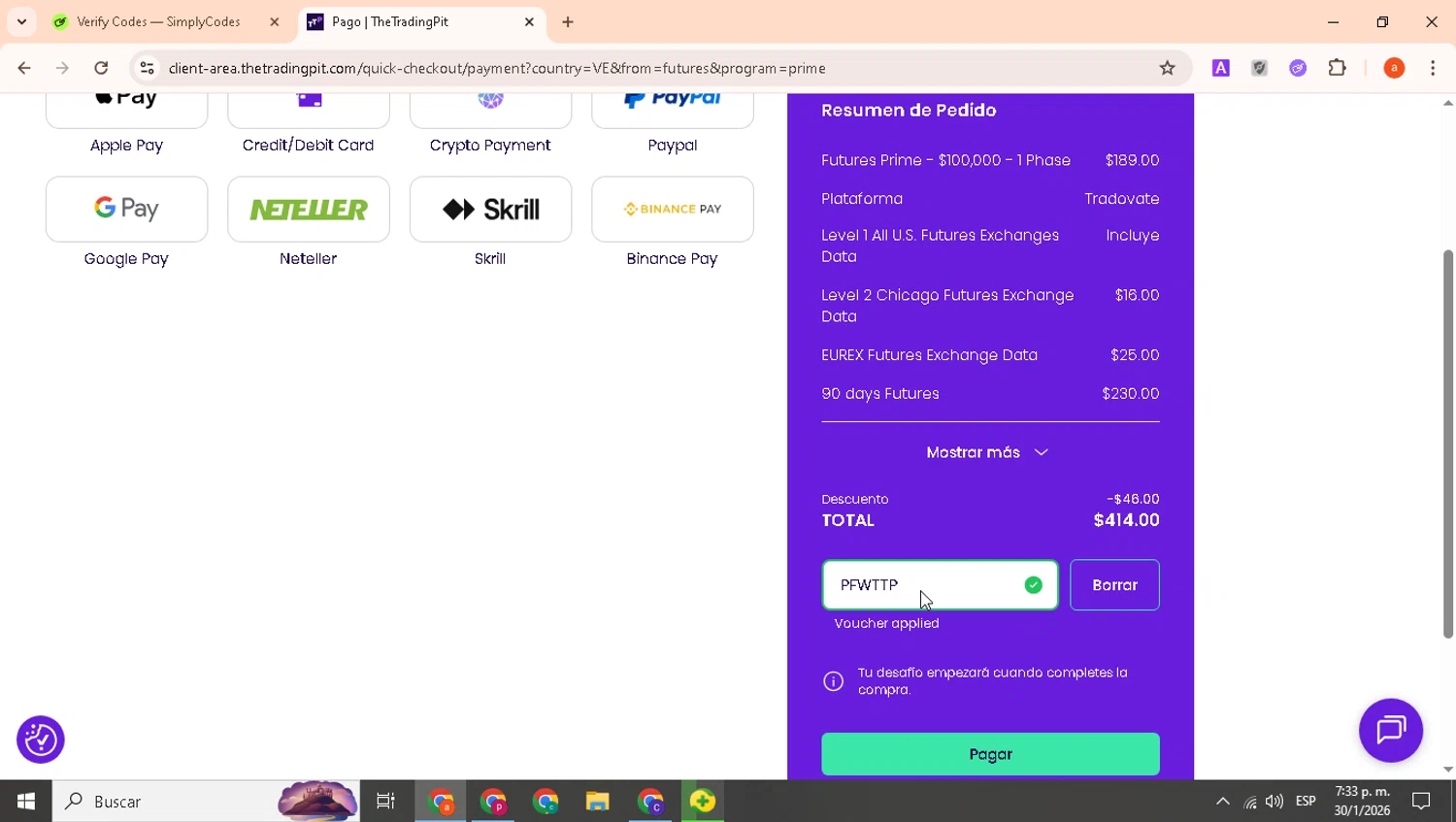Viewport: 1456px width, 822px height.
Task: Switch to Verify Codes — SimplyCodes tab
Action: [158, 21]
